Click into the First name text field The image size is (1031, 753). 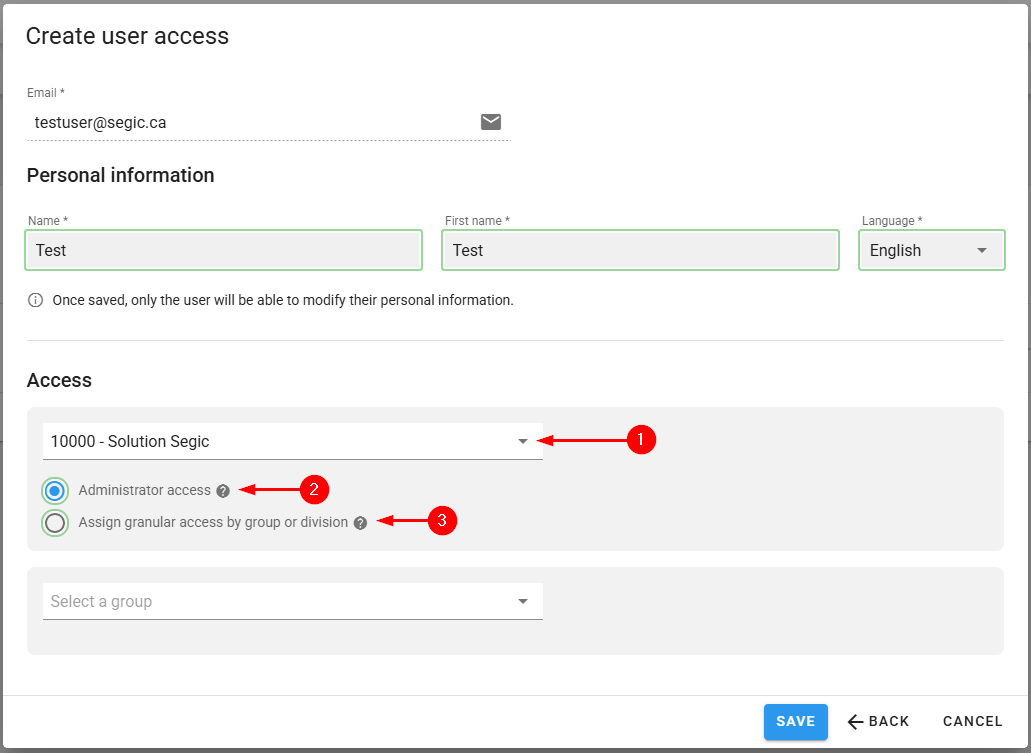640,250
